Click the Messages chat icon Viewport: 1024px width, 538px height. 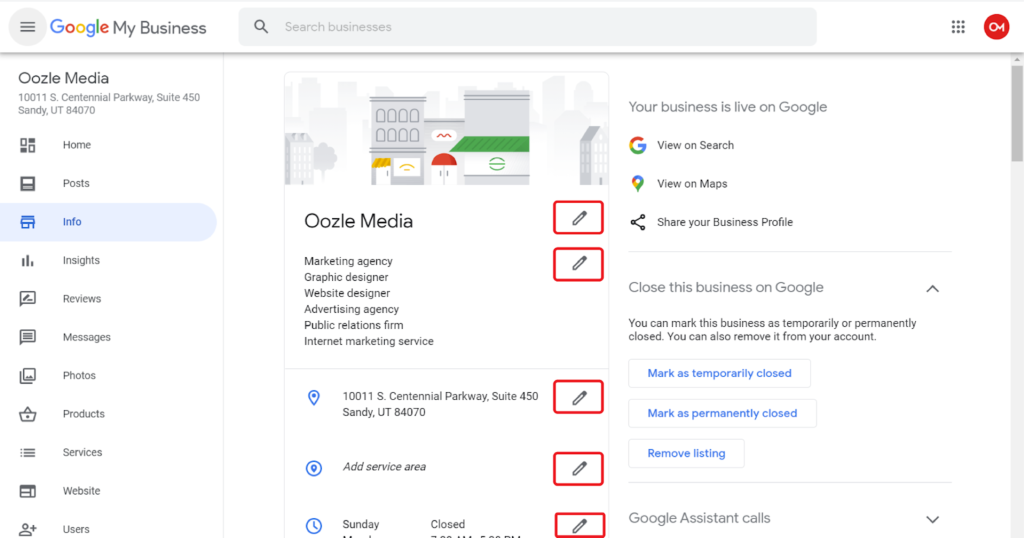(27, 338)
